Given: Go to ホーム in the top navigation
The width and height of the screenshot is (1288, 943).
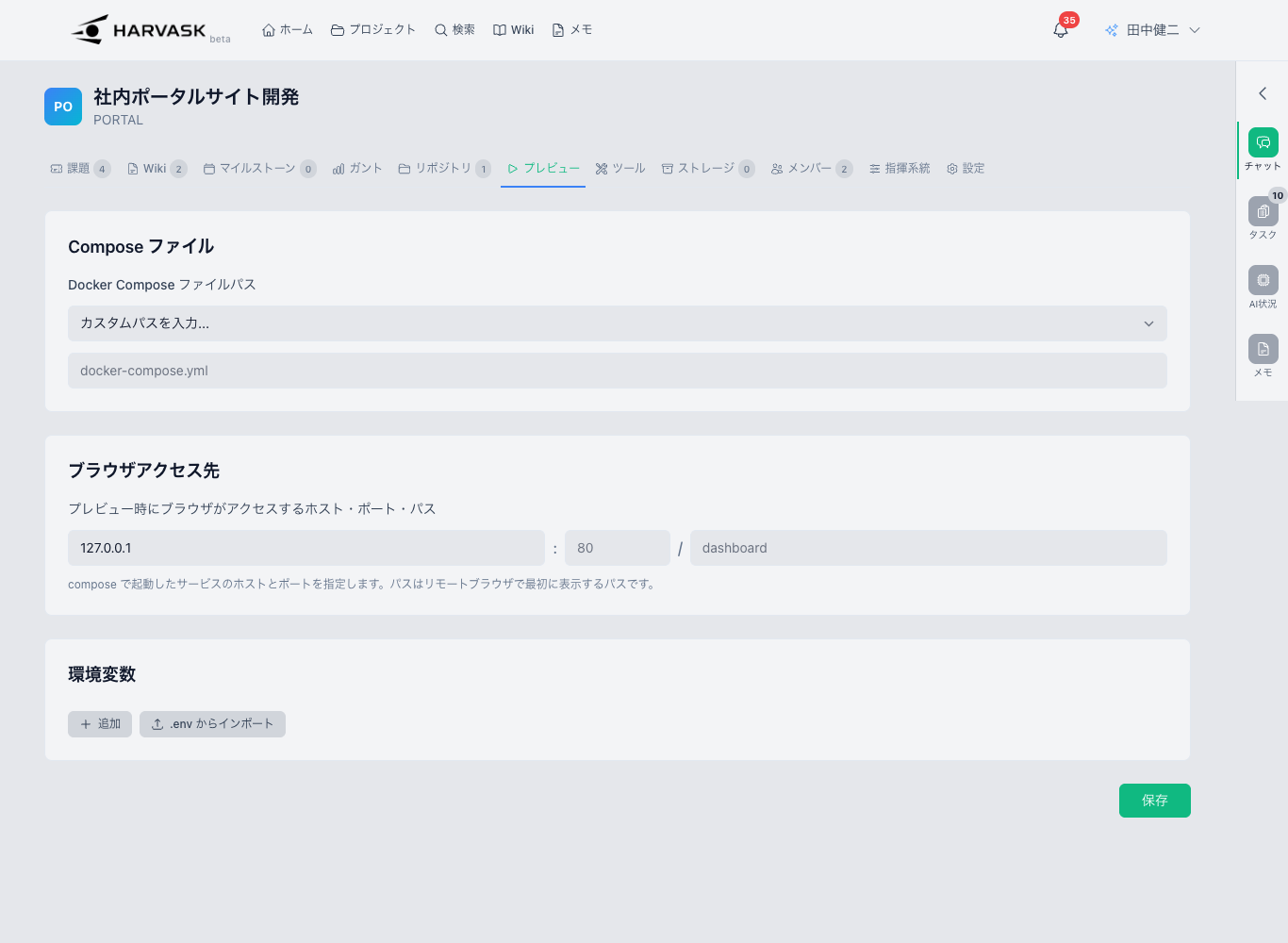Looking at the screenshot, I should (x=288, y=30).
